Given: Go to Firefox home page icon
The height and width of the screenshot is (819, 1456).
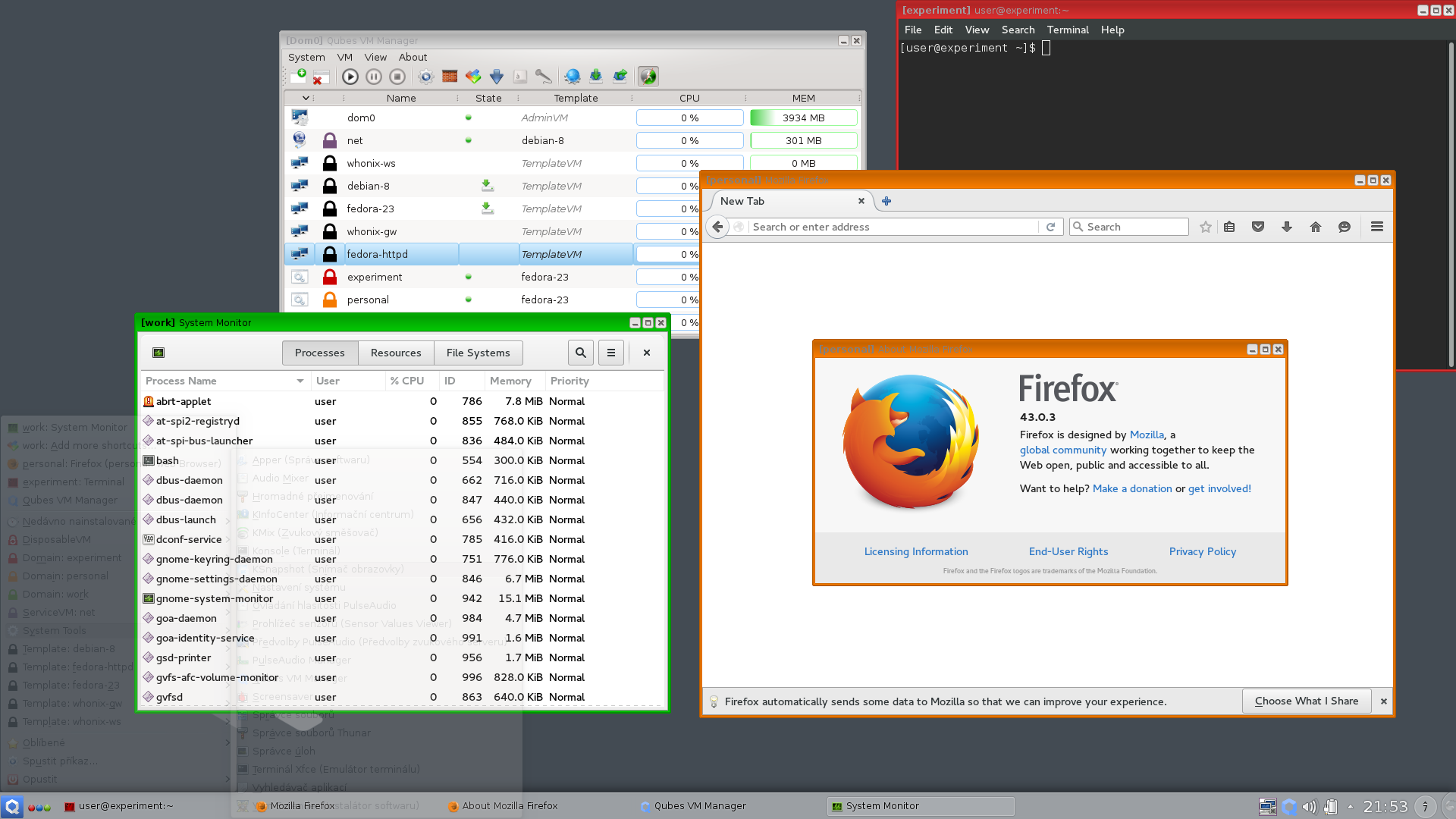Looking at the screenshot, I should click(x=1316, y=227).
